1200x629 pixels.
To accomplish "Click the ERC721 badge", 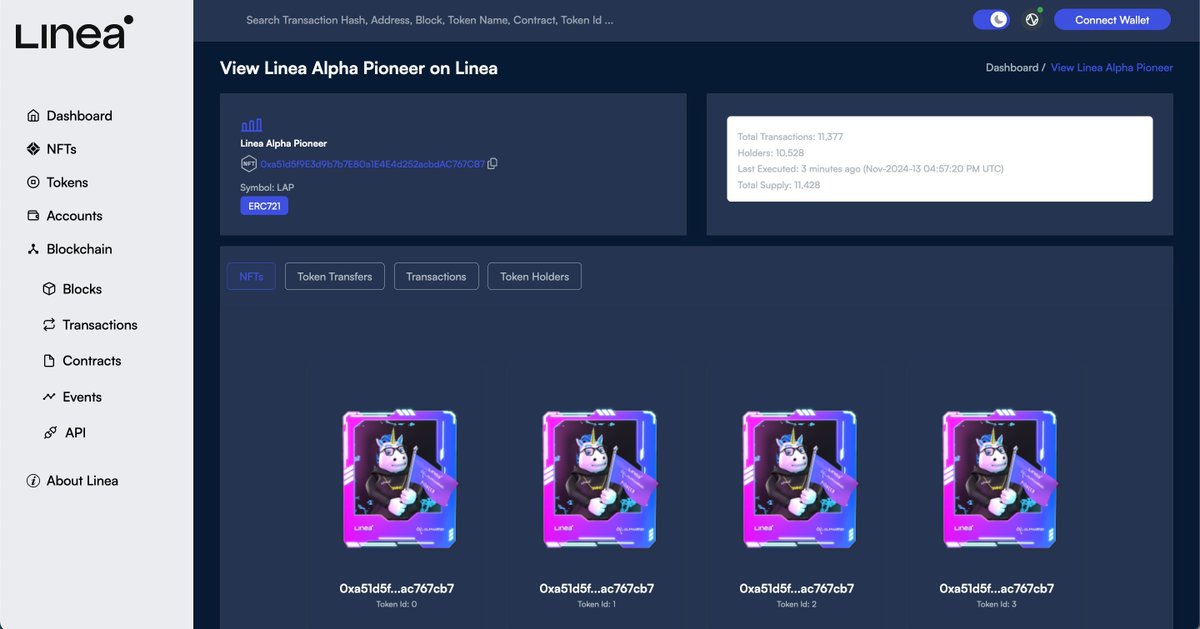I will point(264,206).
